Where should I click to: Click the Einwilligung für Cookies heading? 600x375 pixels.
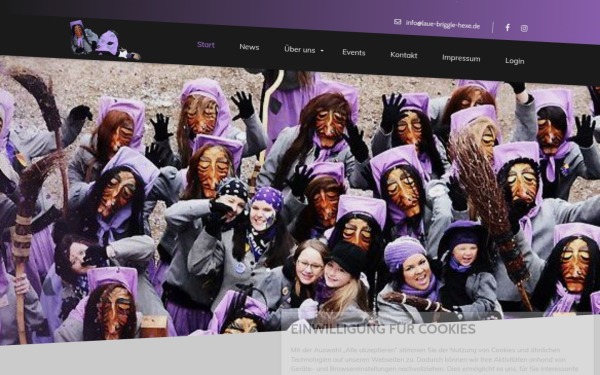[383, 329]
